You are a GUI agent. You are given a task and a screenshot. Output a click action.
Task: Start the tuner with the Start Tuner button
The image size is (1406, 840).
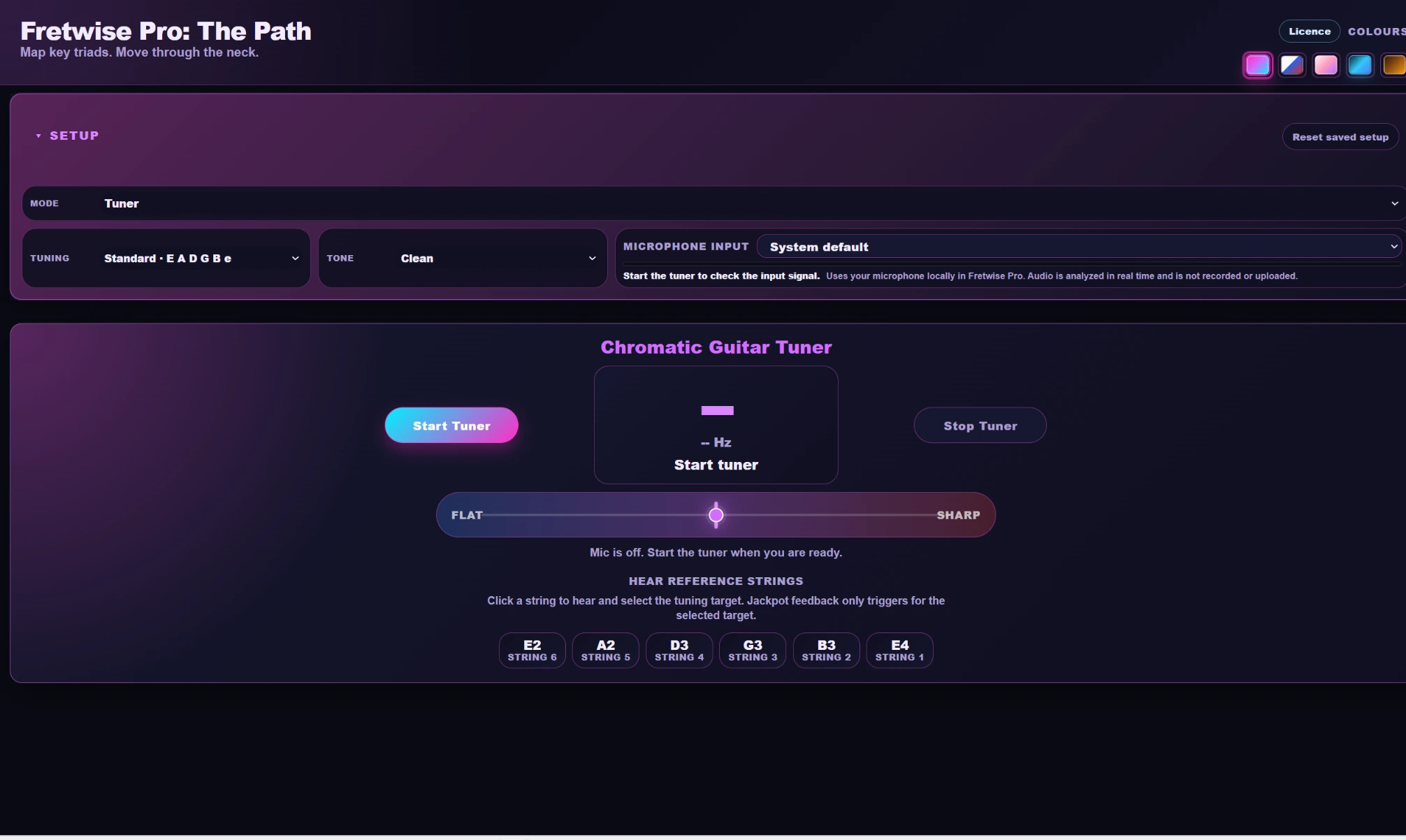[451, 426]
